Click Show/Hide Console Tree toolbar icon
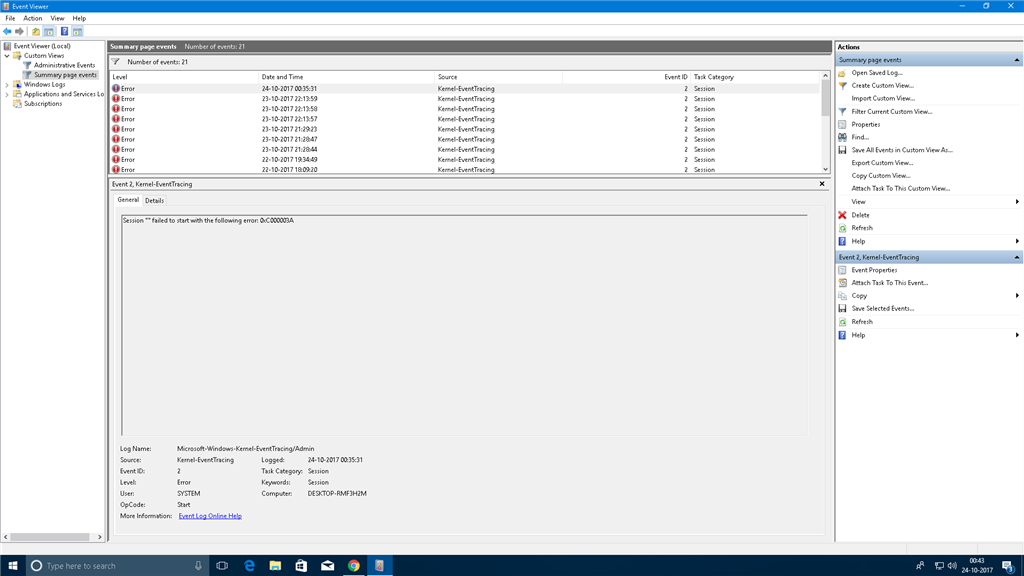The image size is (1024, 576). pos(49,31)
